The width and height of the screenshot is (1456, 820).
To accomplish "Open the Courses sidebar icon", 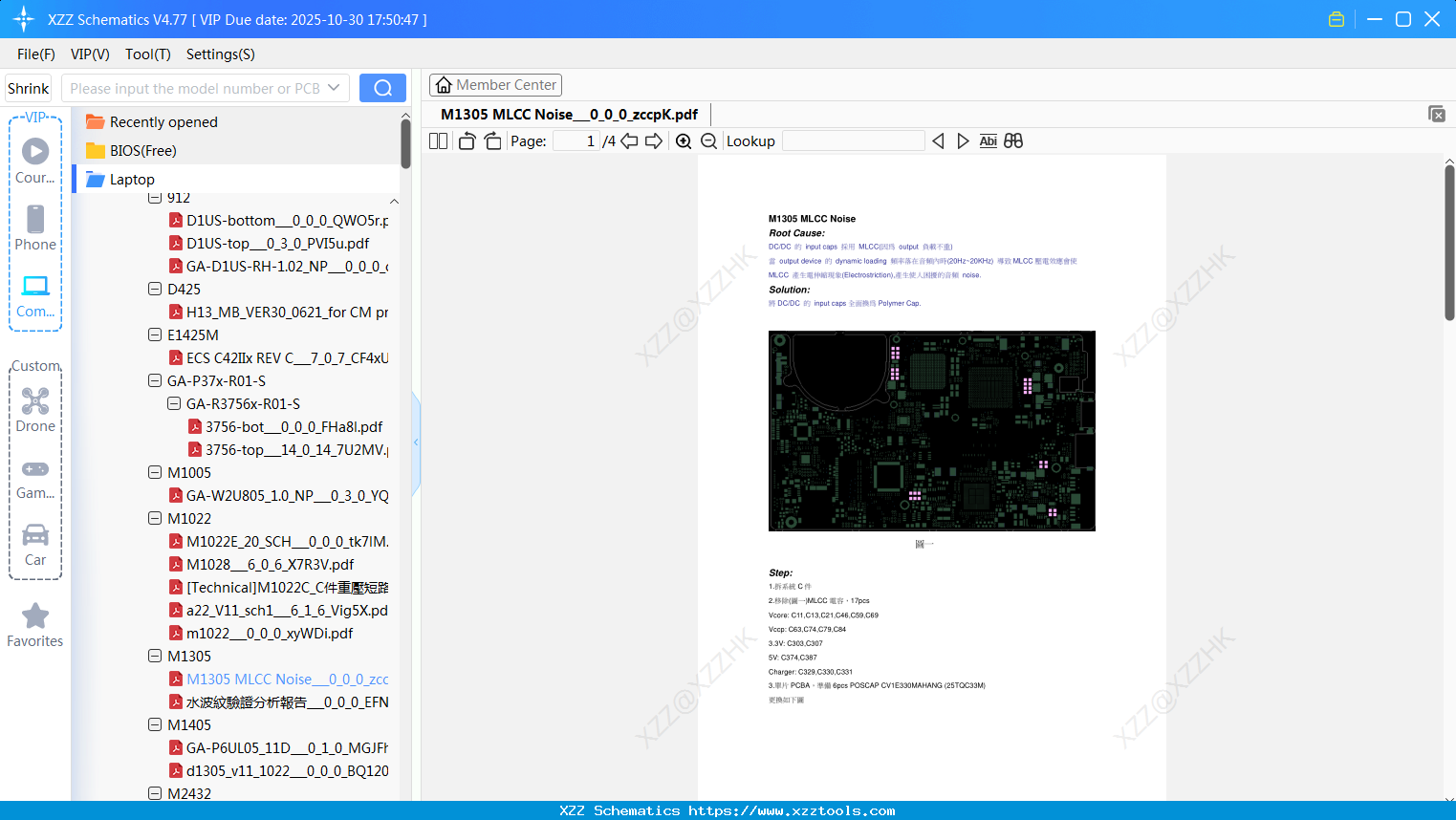I will click(x=35, y=160).
